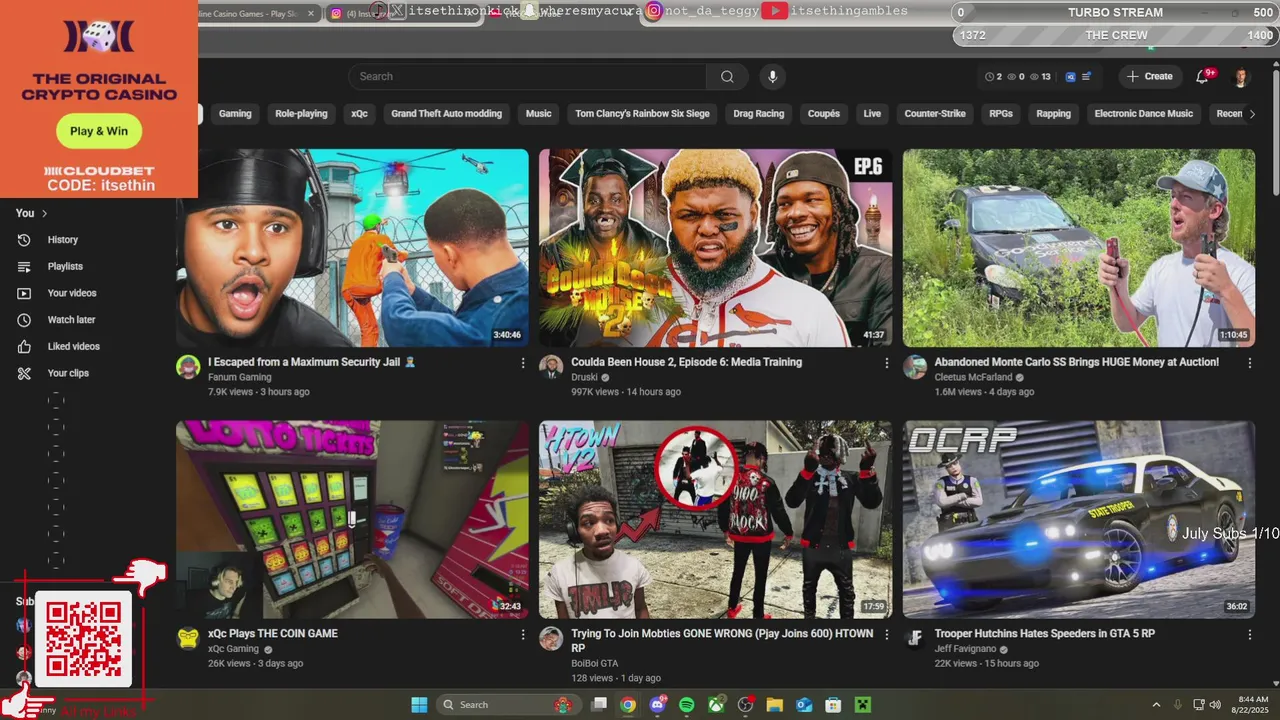Image resolution: width=1280 pixels, height=720 pixels.
Task: Select the Rapping chip
Action: (1053, 114)
